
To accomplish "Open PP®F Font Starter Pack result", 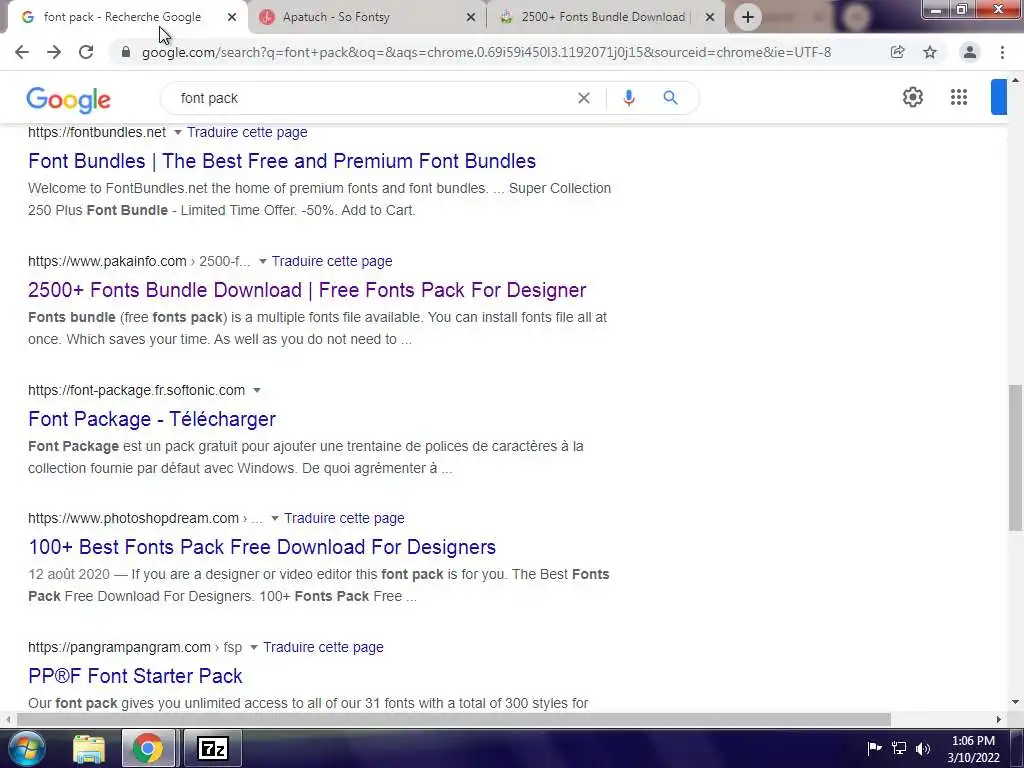I will [x=135, y=675].
